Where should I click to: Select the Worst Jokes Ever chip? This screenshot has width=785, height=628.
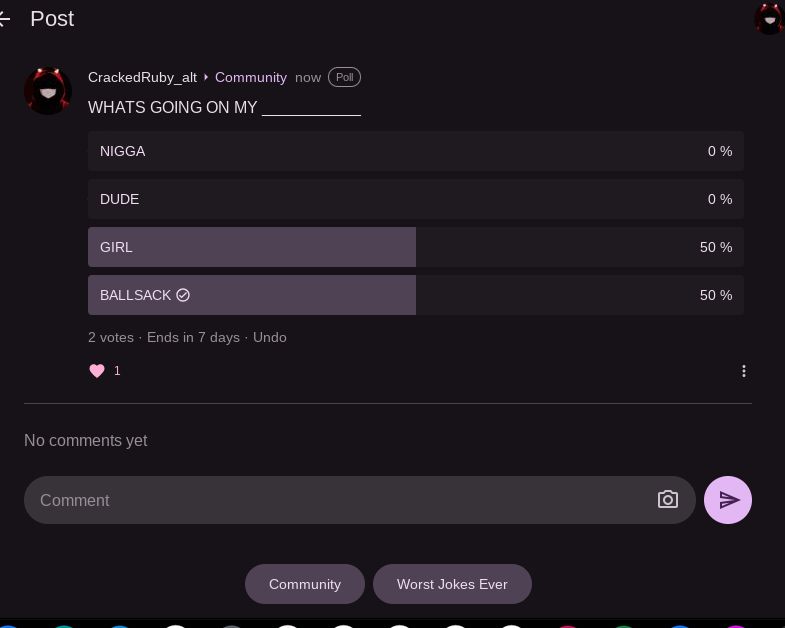pos(452,584)
